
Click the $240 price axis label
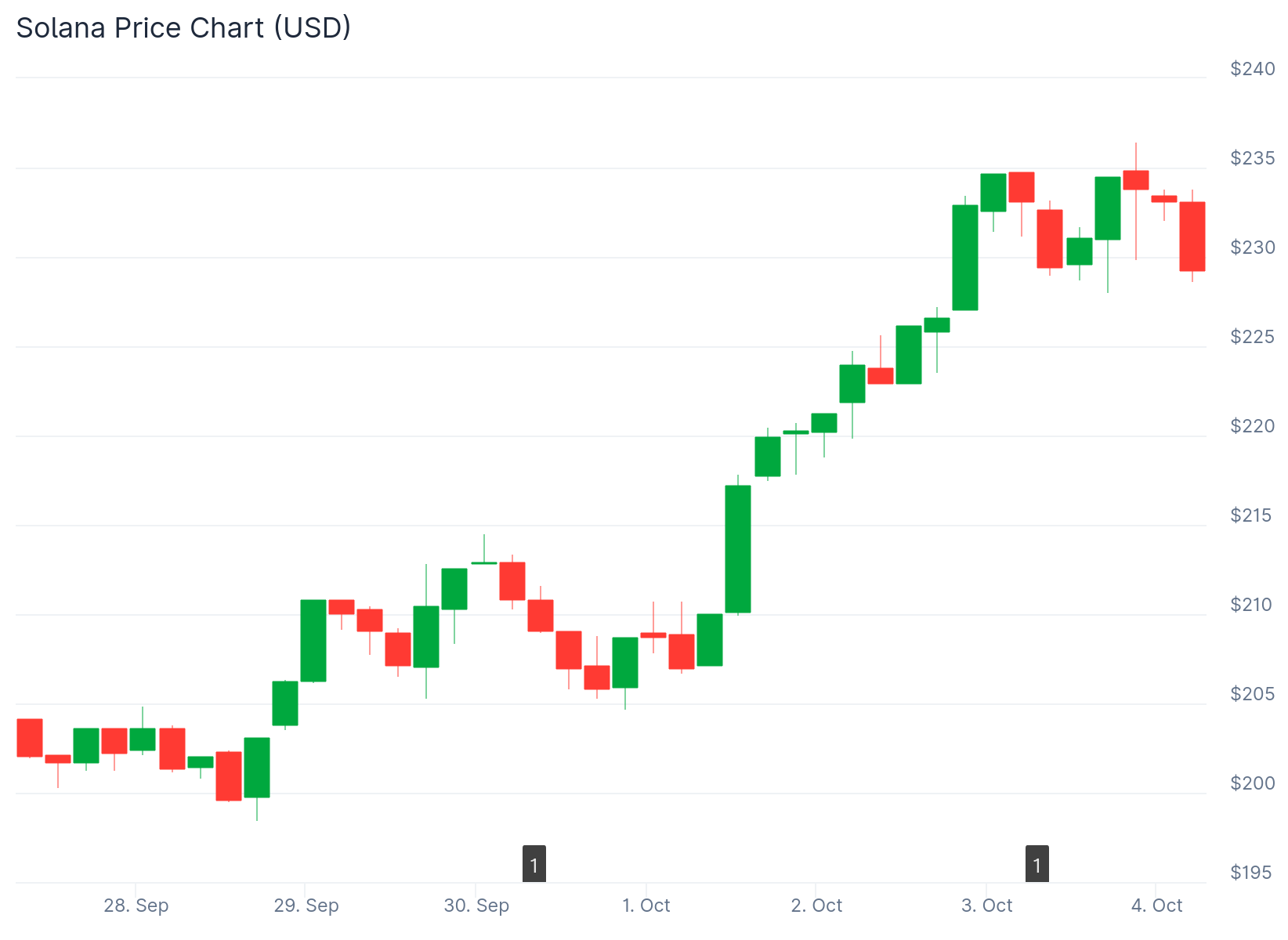[x=1253, y=69]
